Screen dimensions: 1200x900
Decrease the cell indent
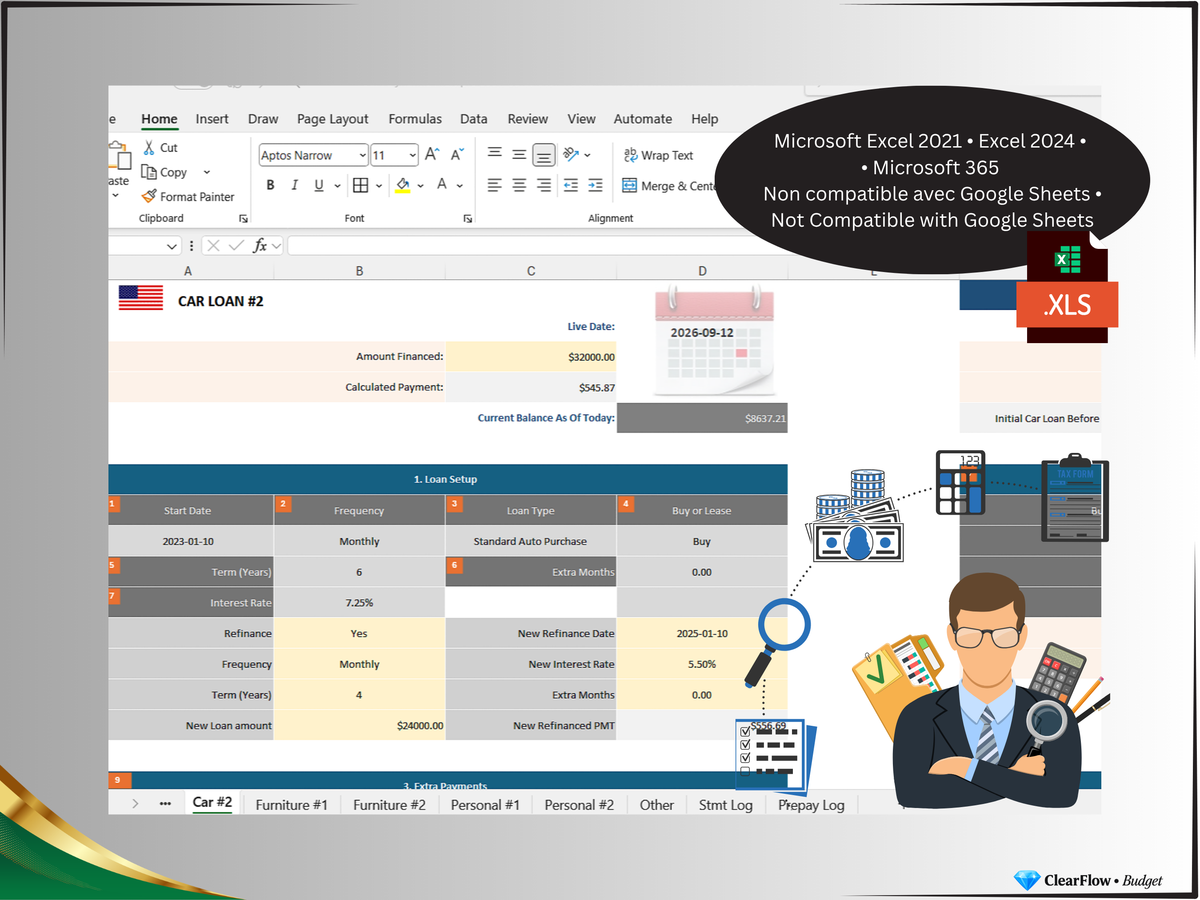(x=571, y=185)
